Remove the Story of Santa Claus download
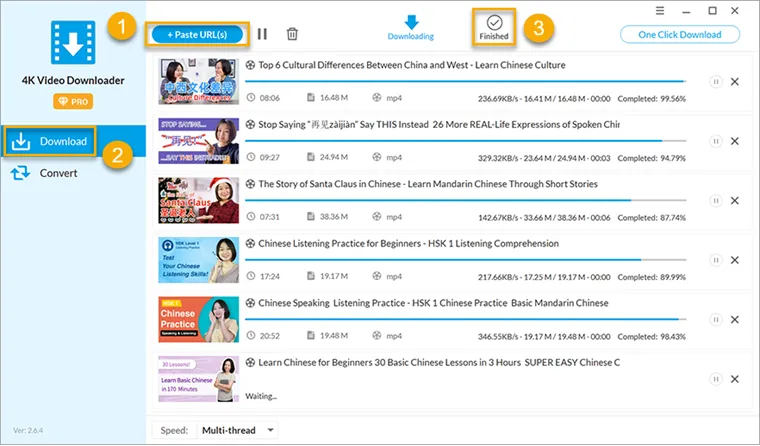Viewport: 760px width, 446px height. (735, 201)
